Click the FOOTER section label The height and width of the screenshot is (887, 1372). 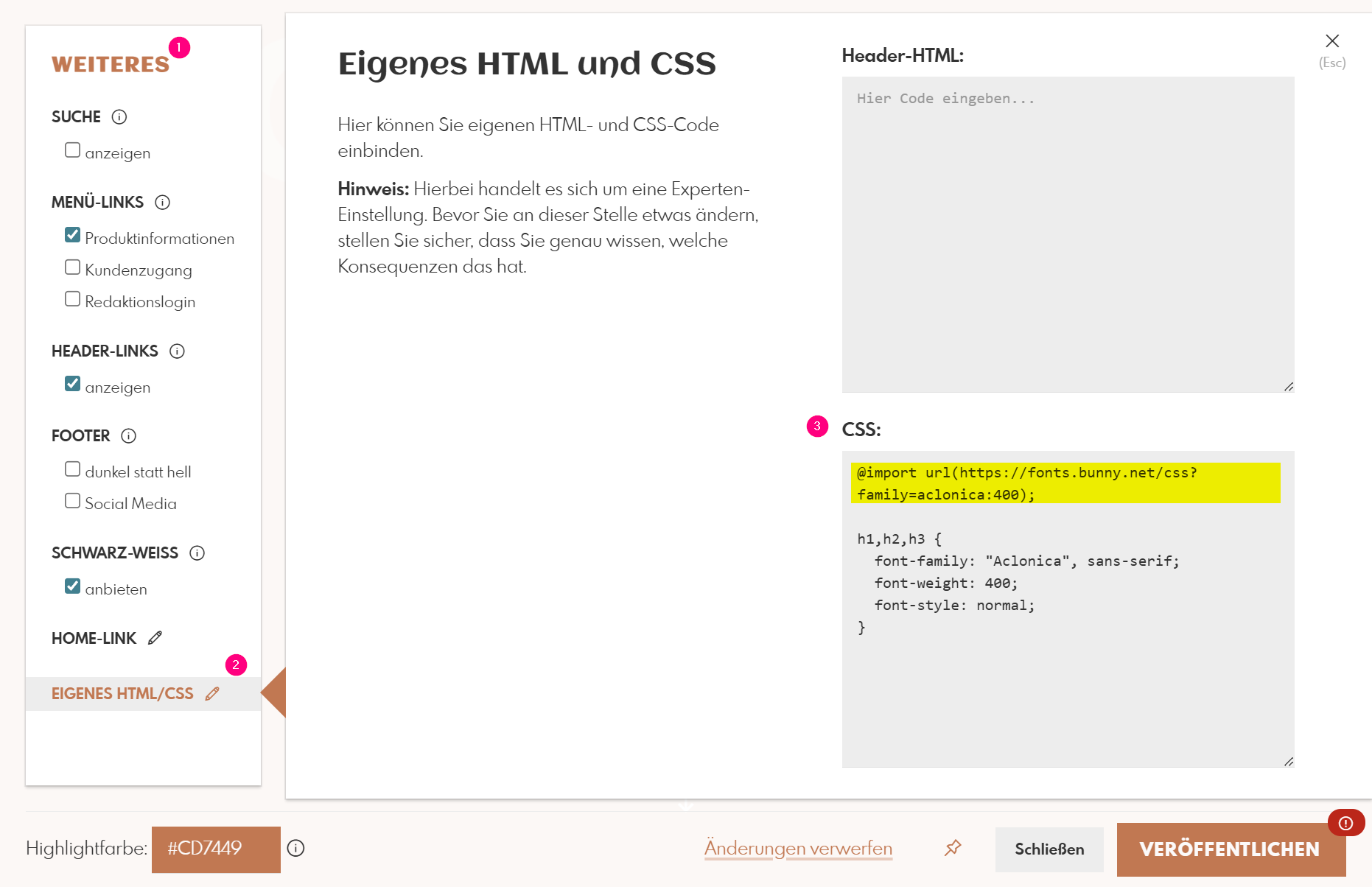[80, 436]
